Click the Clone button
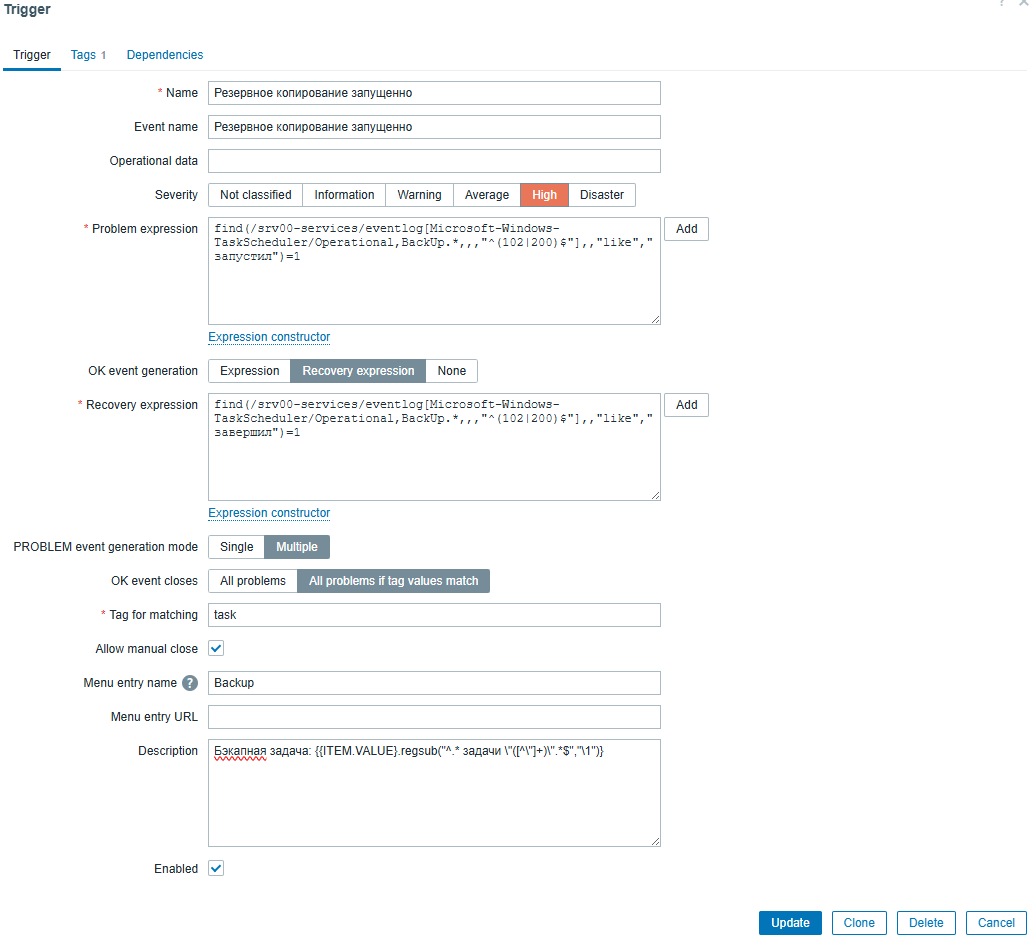The image size is (1034, 941). pyautogui.click(x=859, y=923)
